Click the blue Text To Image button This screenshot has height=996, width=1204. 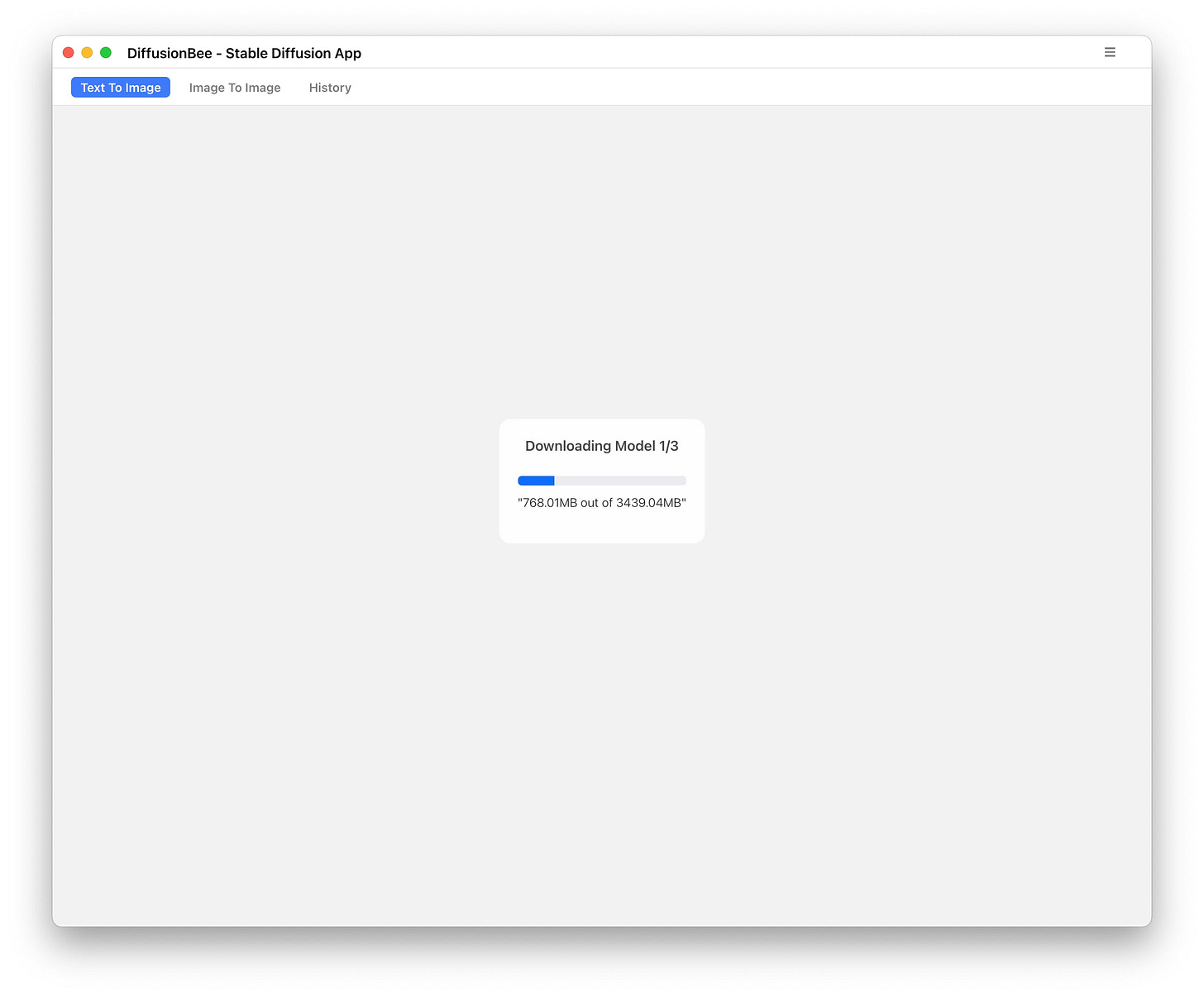120,87
